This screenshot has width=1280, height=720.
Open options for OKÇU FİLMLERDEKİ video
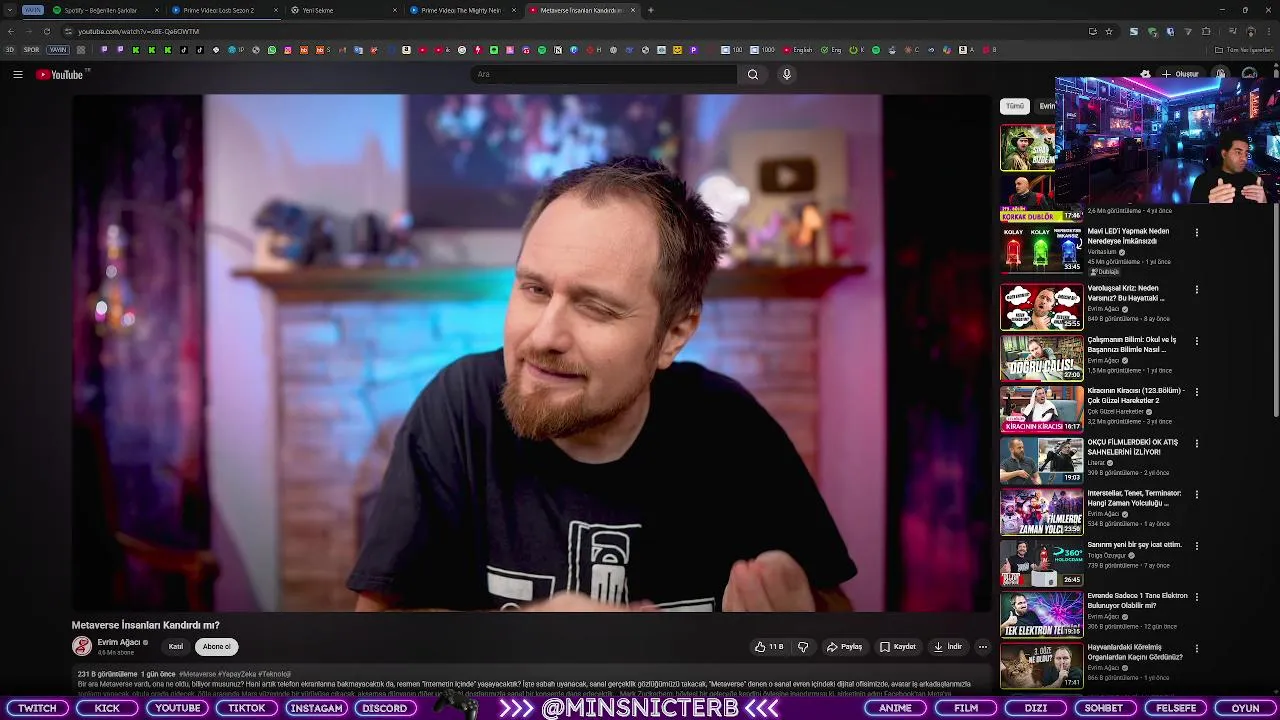(x=1196, y=443)
